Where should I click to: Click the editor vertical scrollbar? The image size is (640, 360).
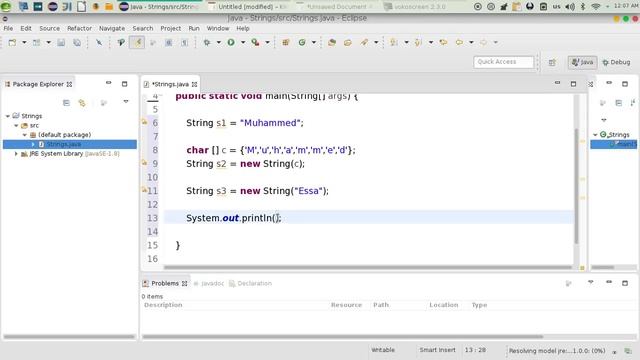click(x=576, y=186)
